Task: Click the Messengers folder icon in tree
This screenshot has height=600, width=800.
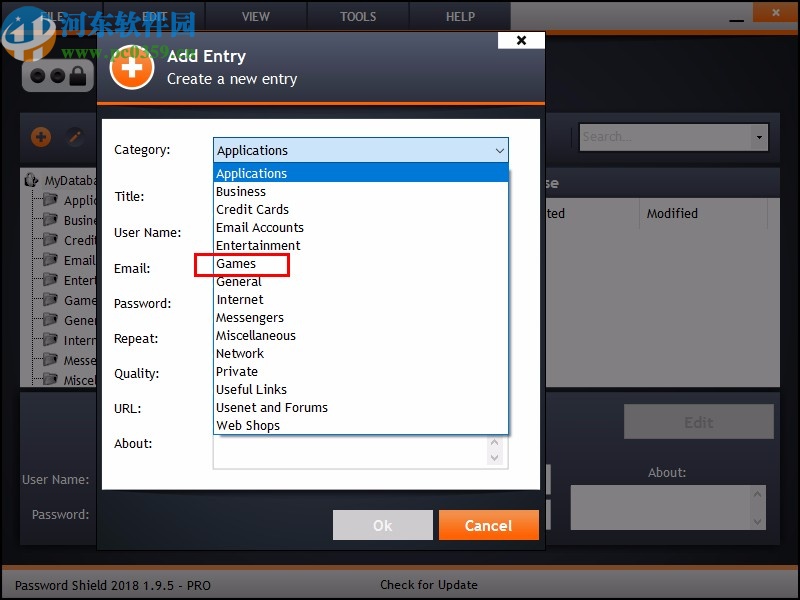Action: pyautogui.click(x=50, y=360)
